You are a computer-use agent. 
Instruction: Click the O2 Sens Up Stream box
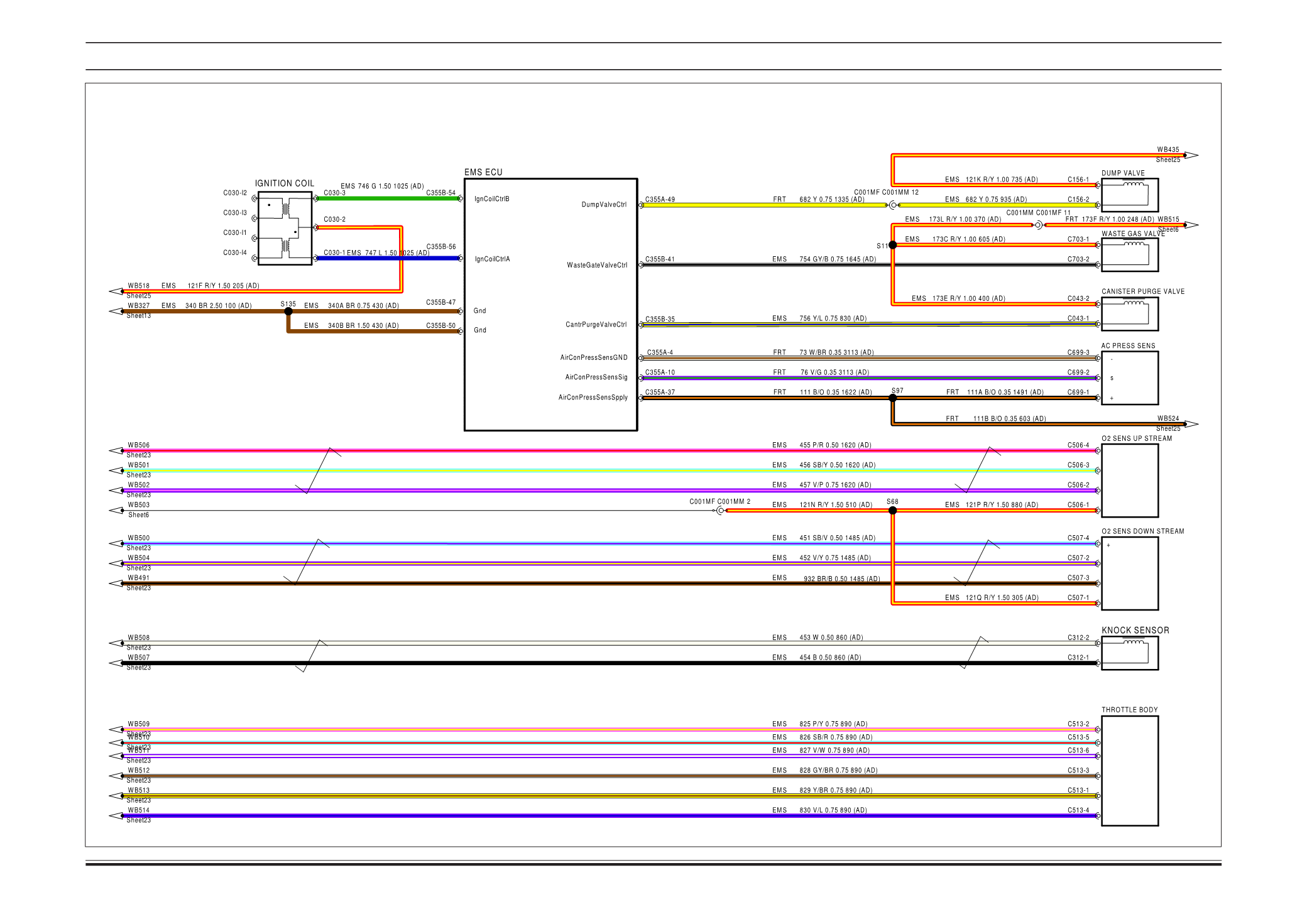[1129, 481]
